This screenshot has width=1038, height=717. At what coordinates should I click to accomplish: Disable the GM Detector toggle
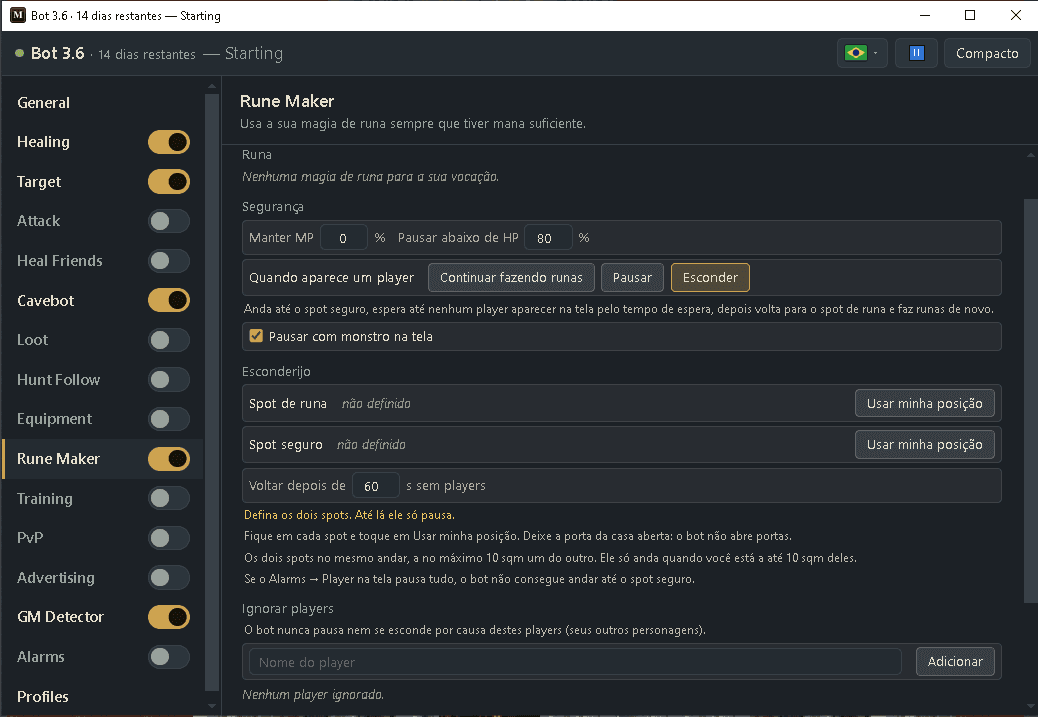tap(169, 617)
